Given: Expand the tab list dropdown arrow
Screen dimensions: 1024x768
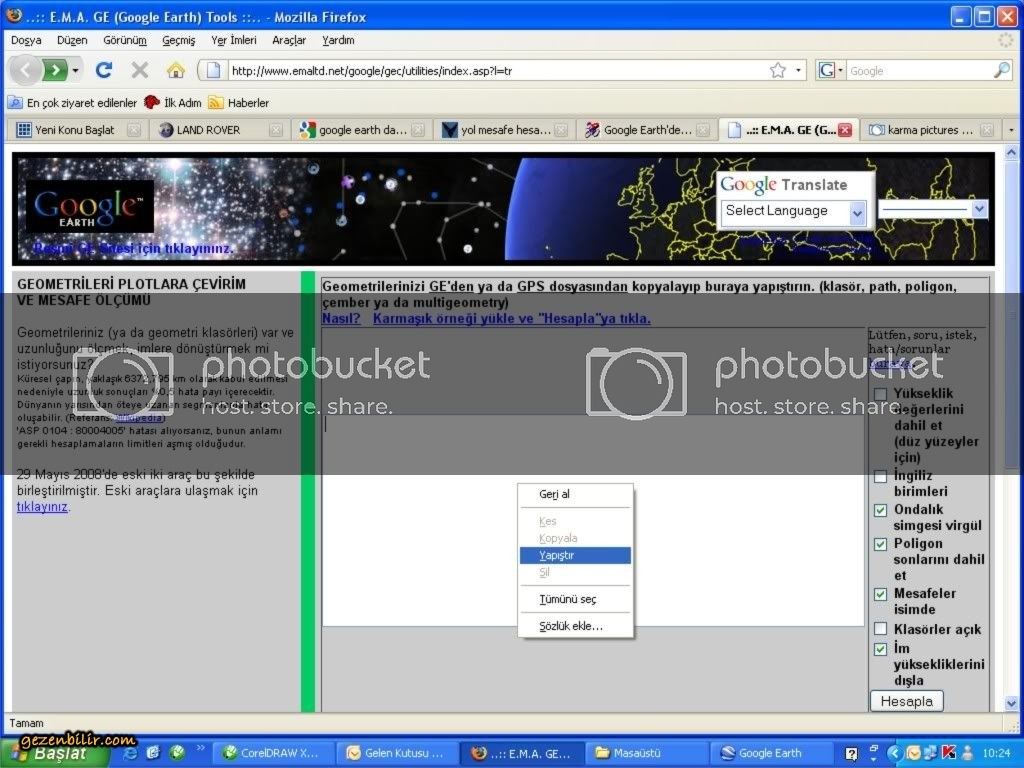Looking at the screenshot, I should point(1011,130).
